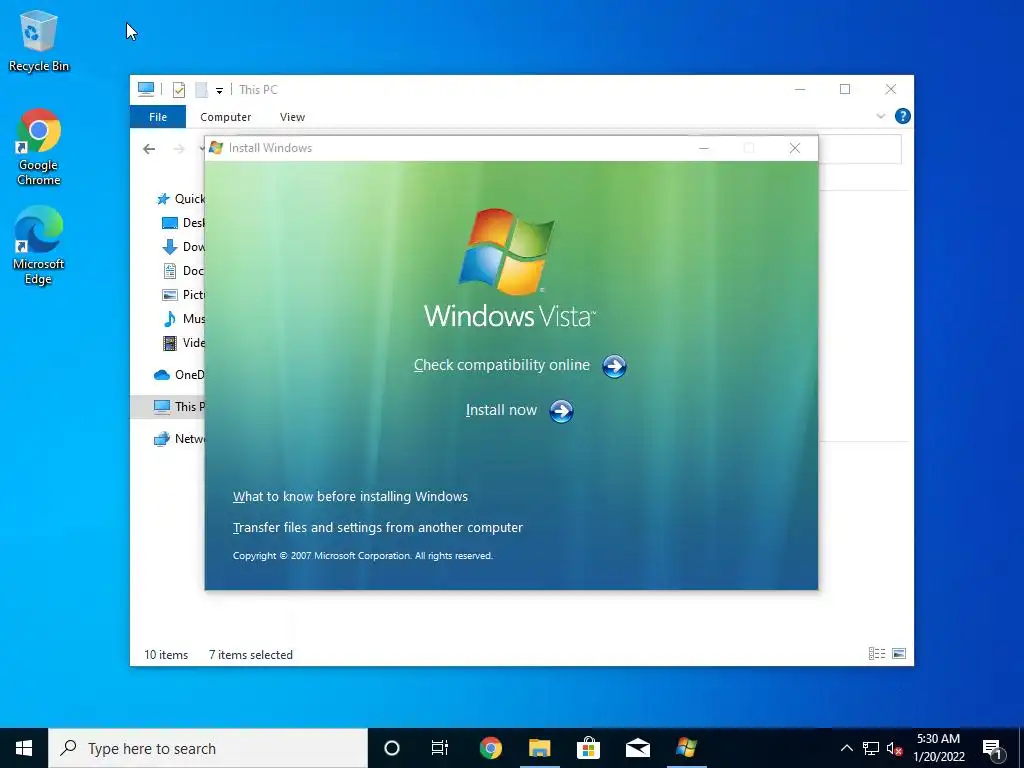Click the forward arrow in File Explorer

178,149
